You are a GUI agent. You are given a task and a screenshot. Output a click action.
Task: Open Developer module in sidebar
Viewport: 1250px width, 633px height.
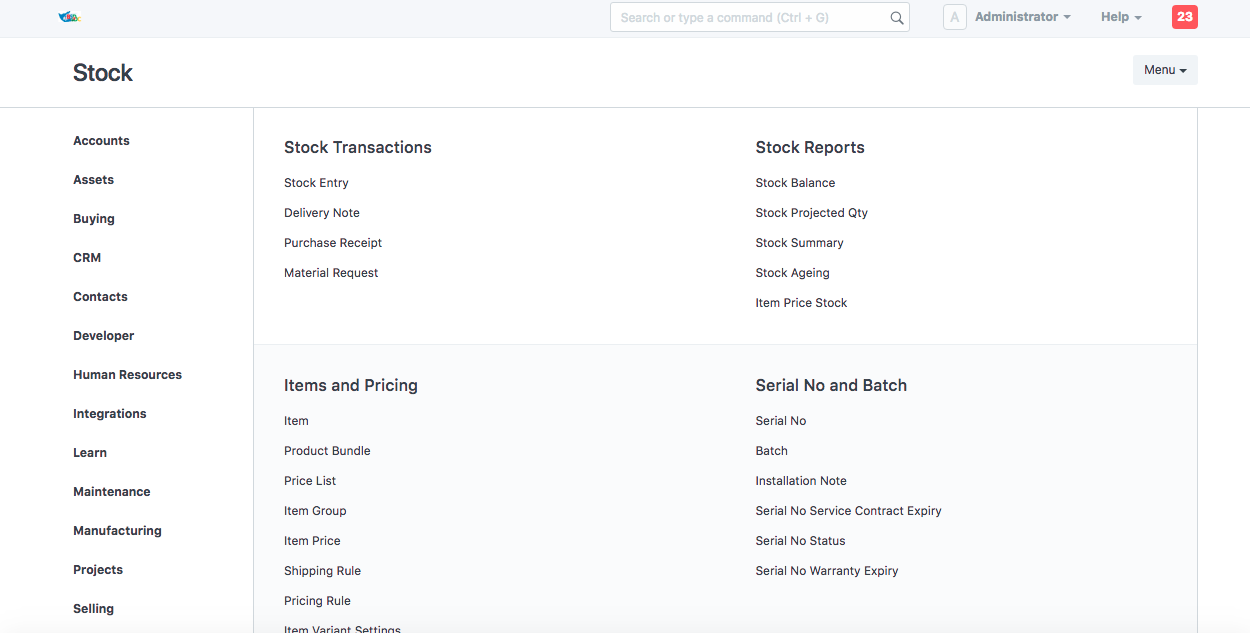coord(103,336)
